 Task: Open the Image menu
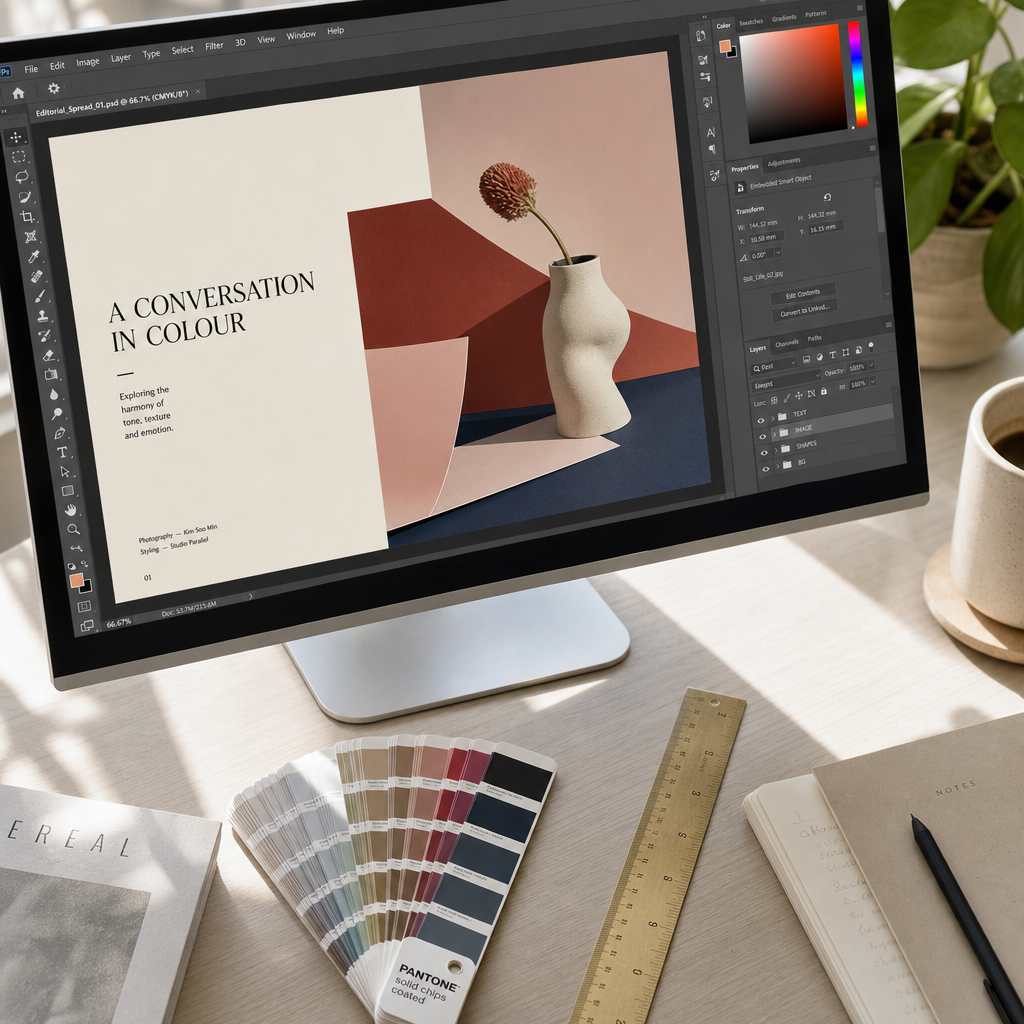(88, 62)
